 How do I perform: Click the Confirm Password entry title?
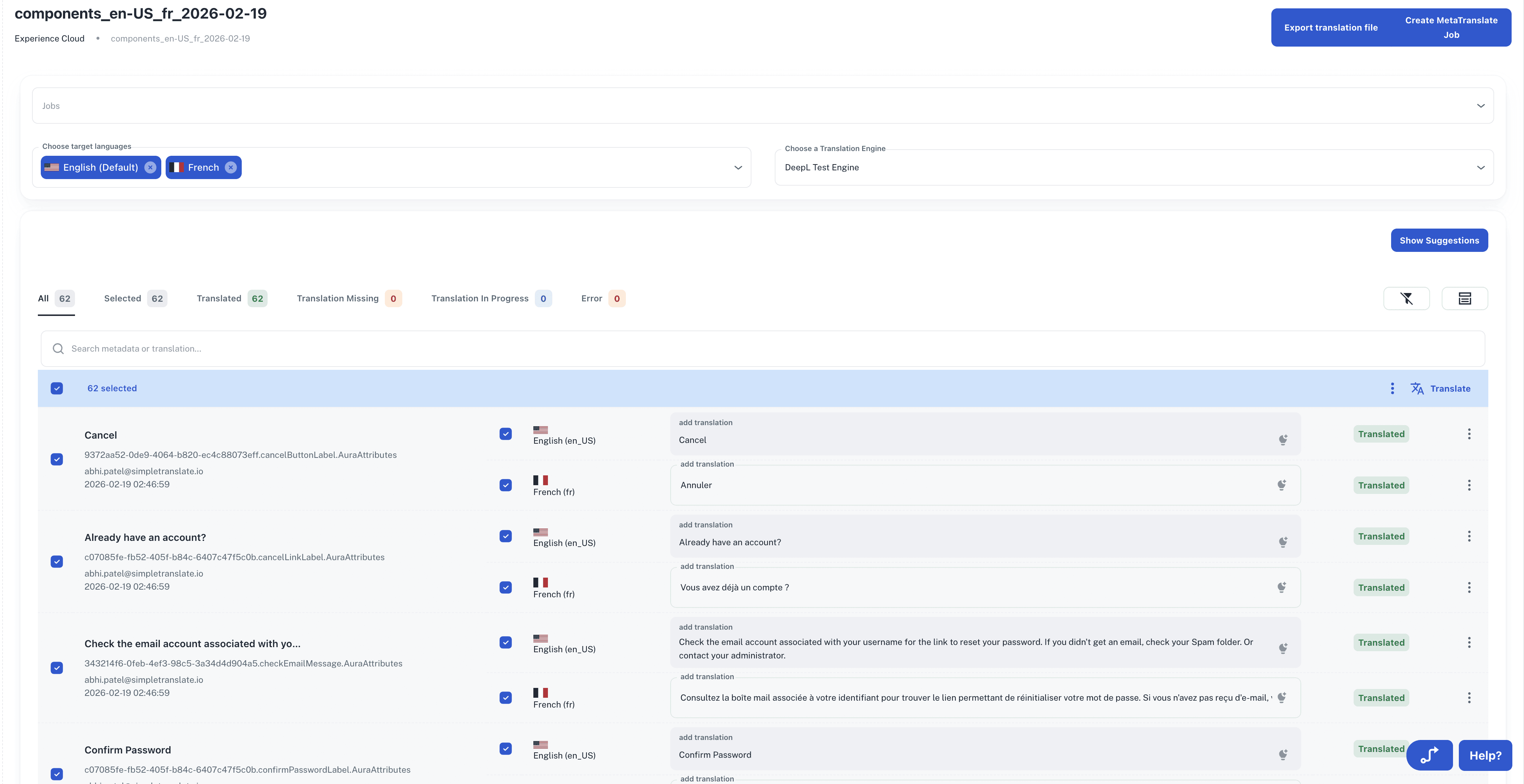(128, 750)
